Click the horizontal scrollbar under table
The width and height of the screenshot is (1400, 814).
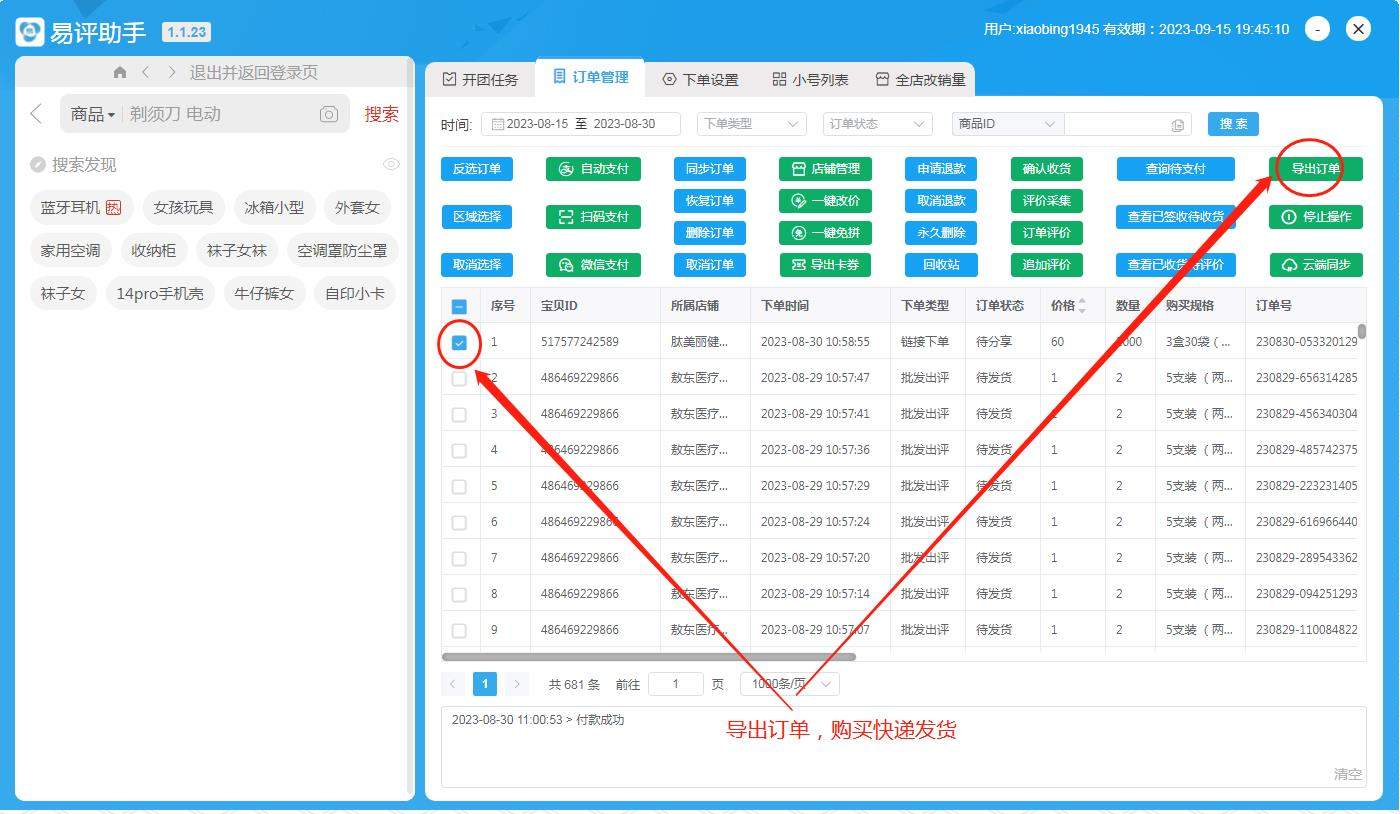click(649, 657)
